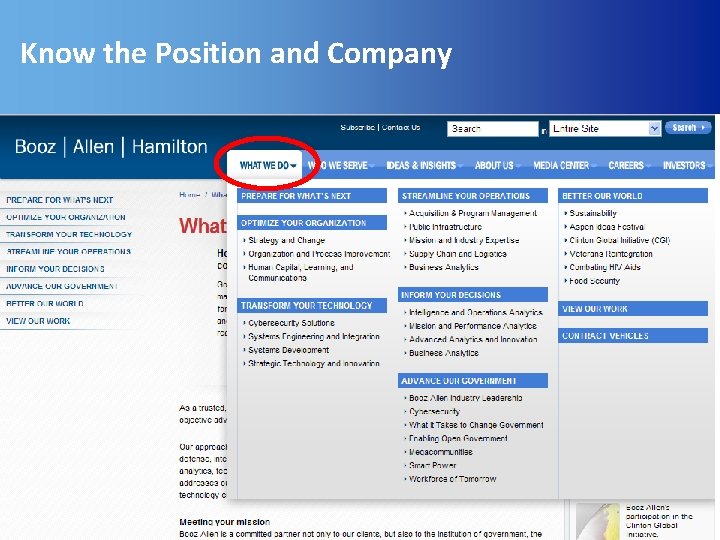
Task: Open Sustainability menu item
Action: (593, 213)
